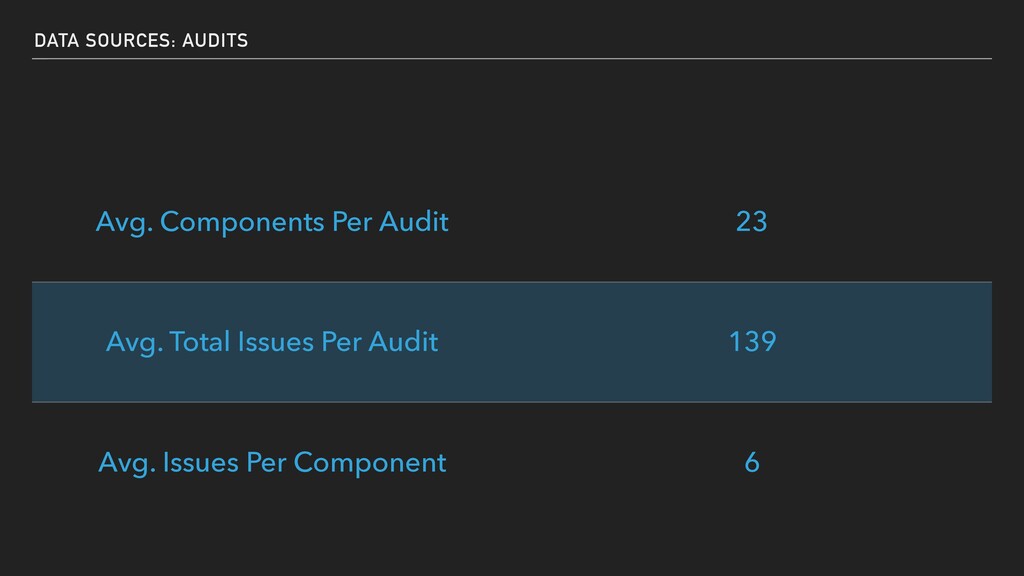
Task: Click the horizontal rule beneath the slide title
Action: (512, 59)
